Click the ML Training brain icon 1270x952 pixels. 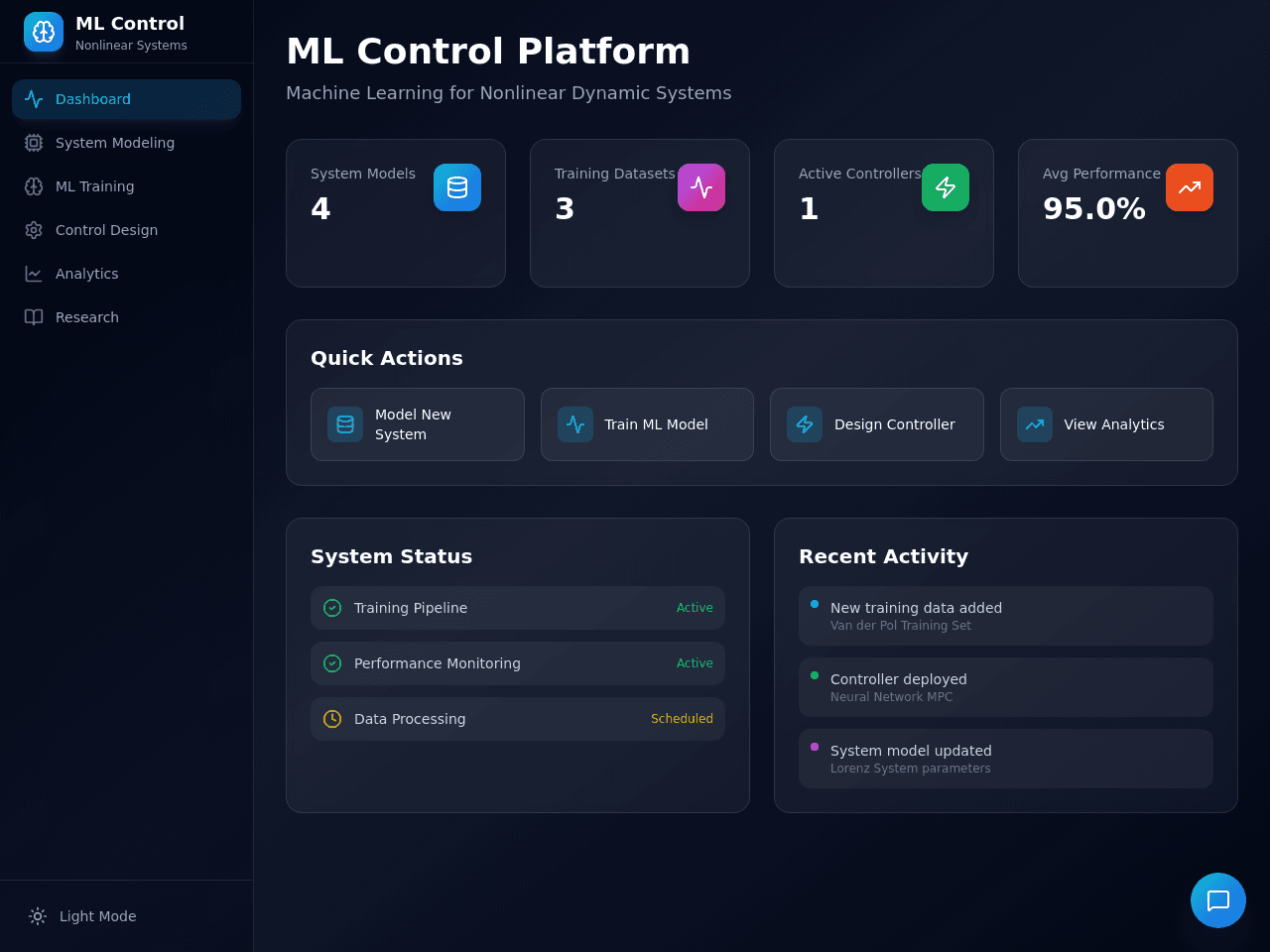(34, 186)
